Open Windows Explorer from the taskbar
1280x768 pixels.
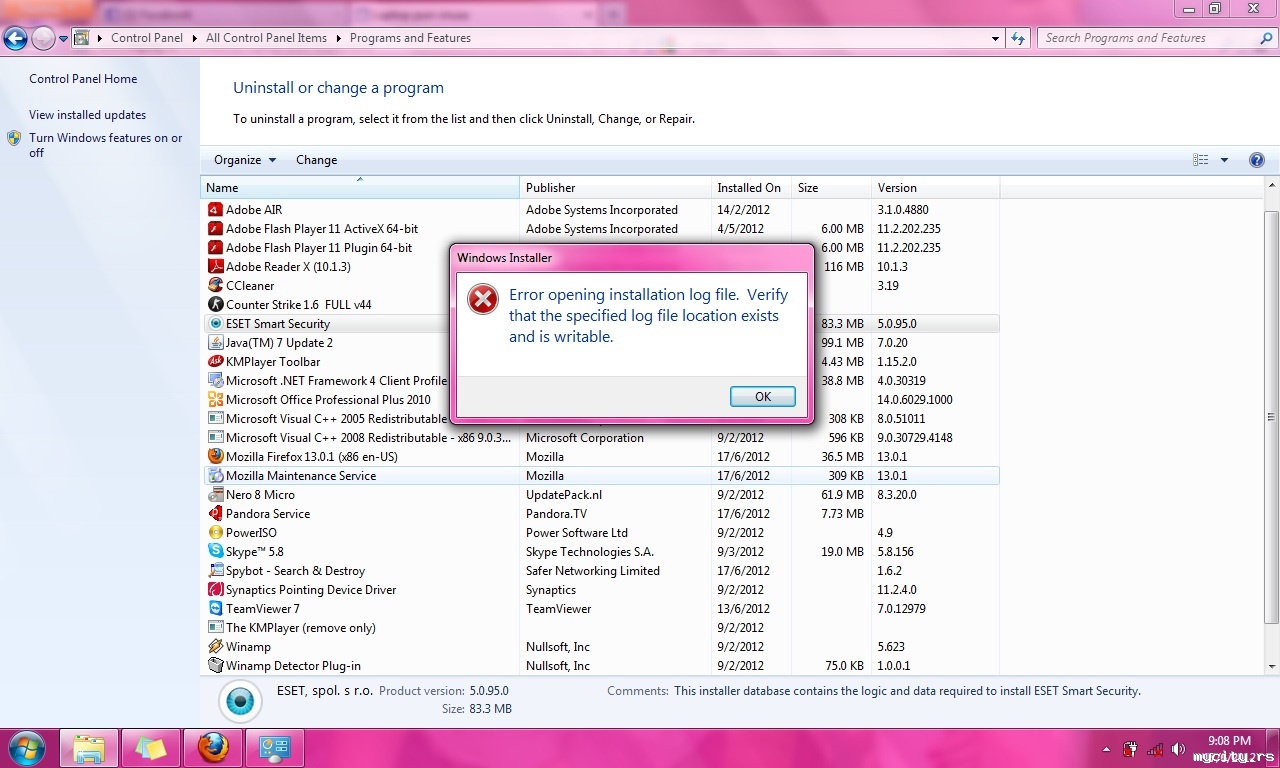[90, 747]
